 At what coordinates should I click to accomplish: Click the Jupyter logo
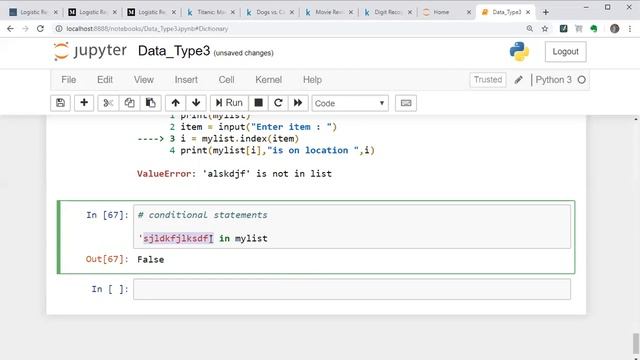tap(90, 51)
